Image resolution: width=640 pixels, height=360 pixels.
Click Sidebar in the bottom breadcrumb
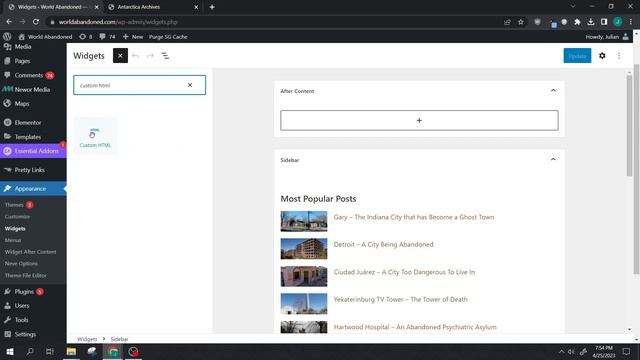pos(119,339)
